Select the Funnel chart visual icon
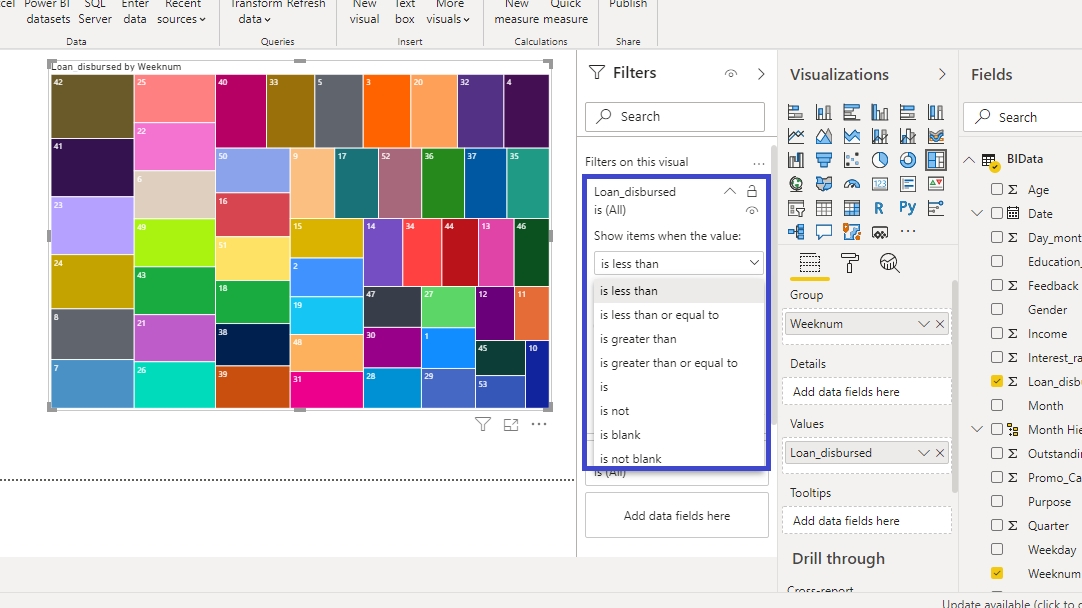The image size is (1082, 608). click(824, 160)
